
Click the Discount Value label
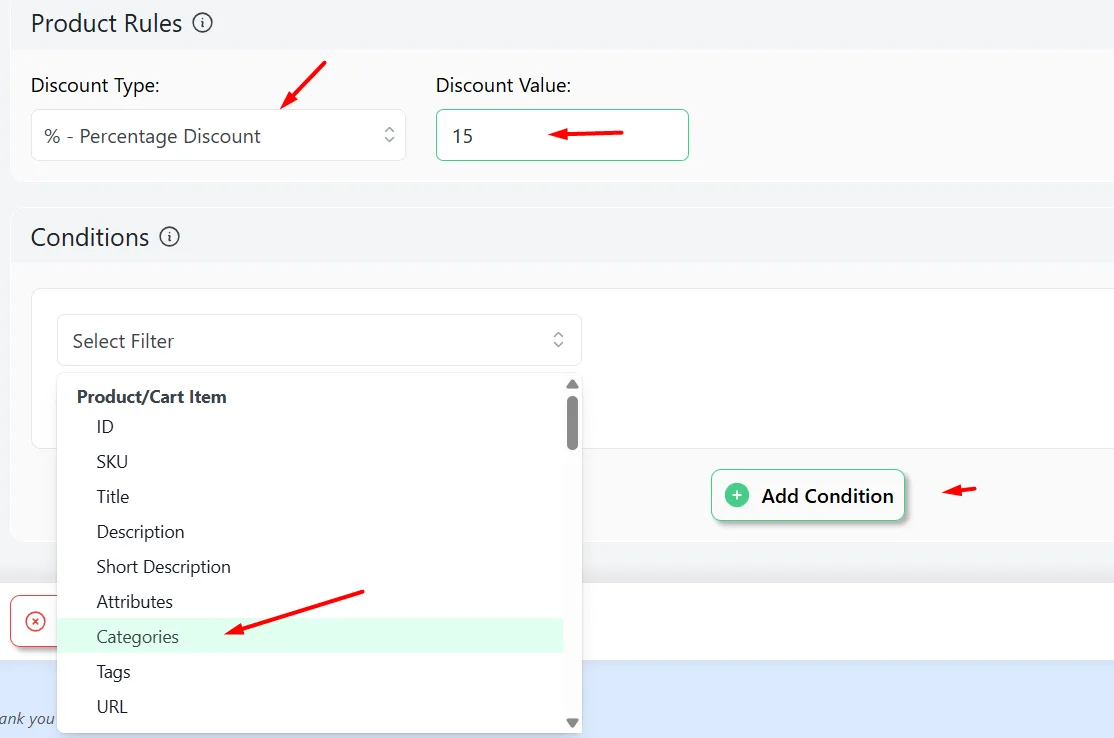pyautogui.click(x=503, y=85)
